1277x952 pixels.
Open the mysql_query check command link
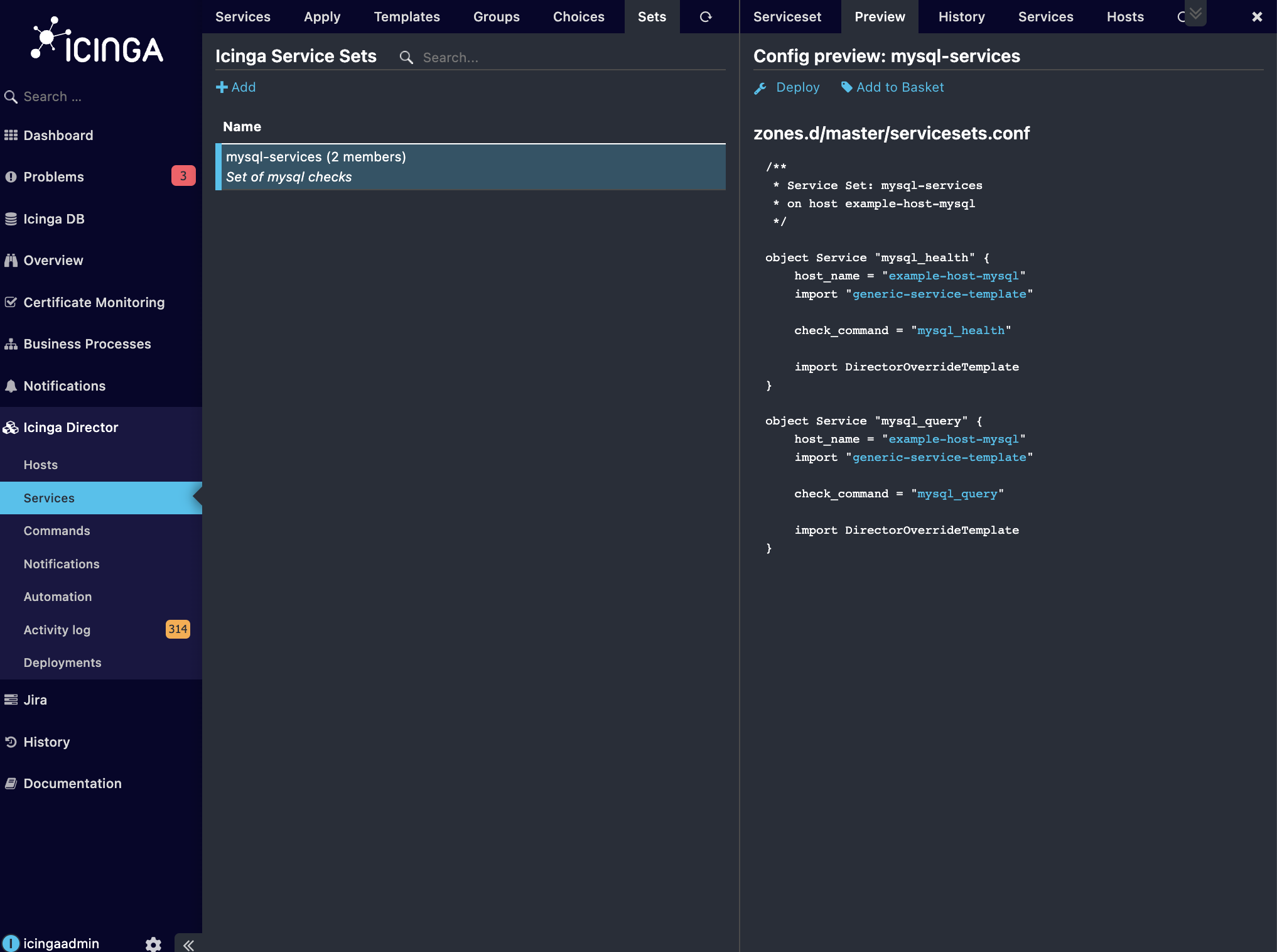click(957, 494)
